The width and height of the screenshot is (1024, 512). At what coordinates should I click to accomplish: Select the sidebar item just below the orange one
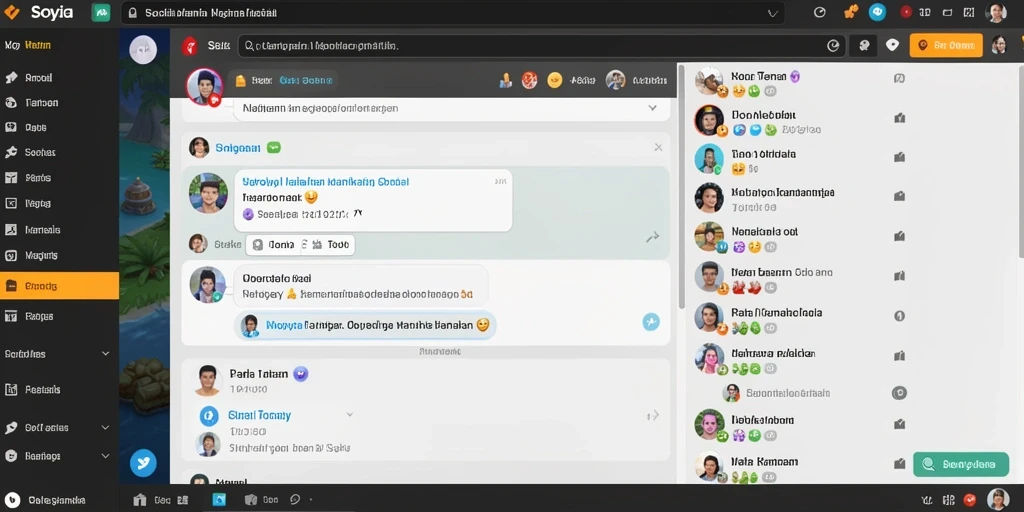tap(59, 316)
